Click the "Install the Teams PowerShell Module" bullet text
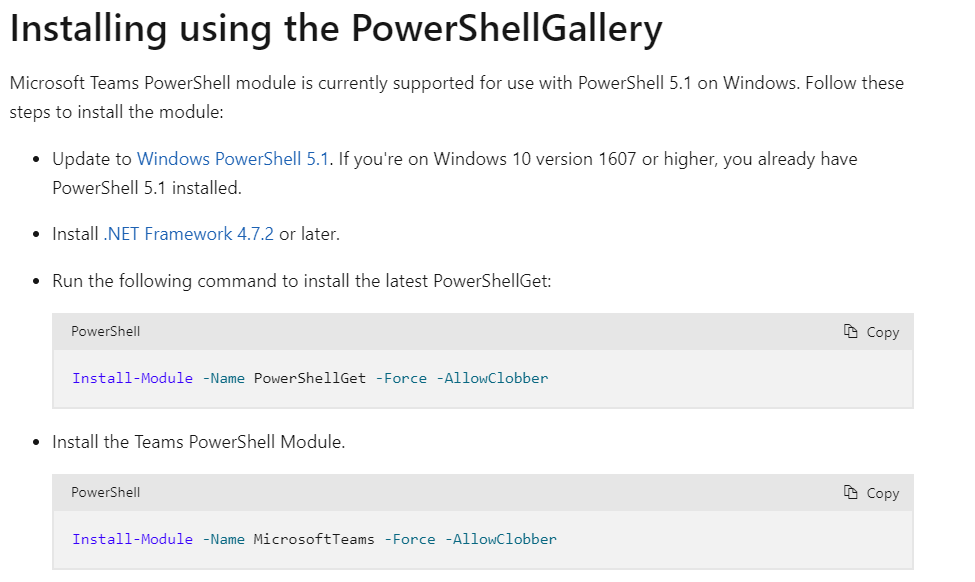This screenshot has width=975, height=582. 198,442
